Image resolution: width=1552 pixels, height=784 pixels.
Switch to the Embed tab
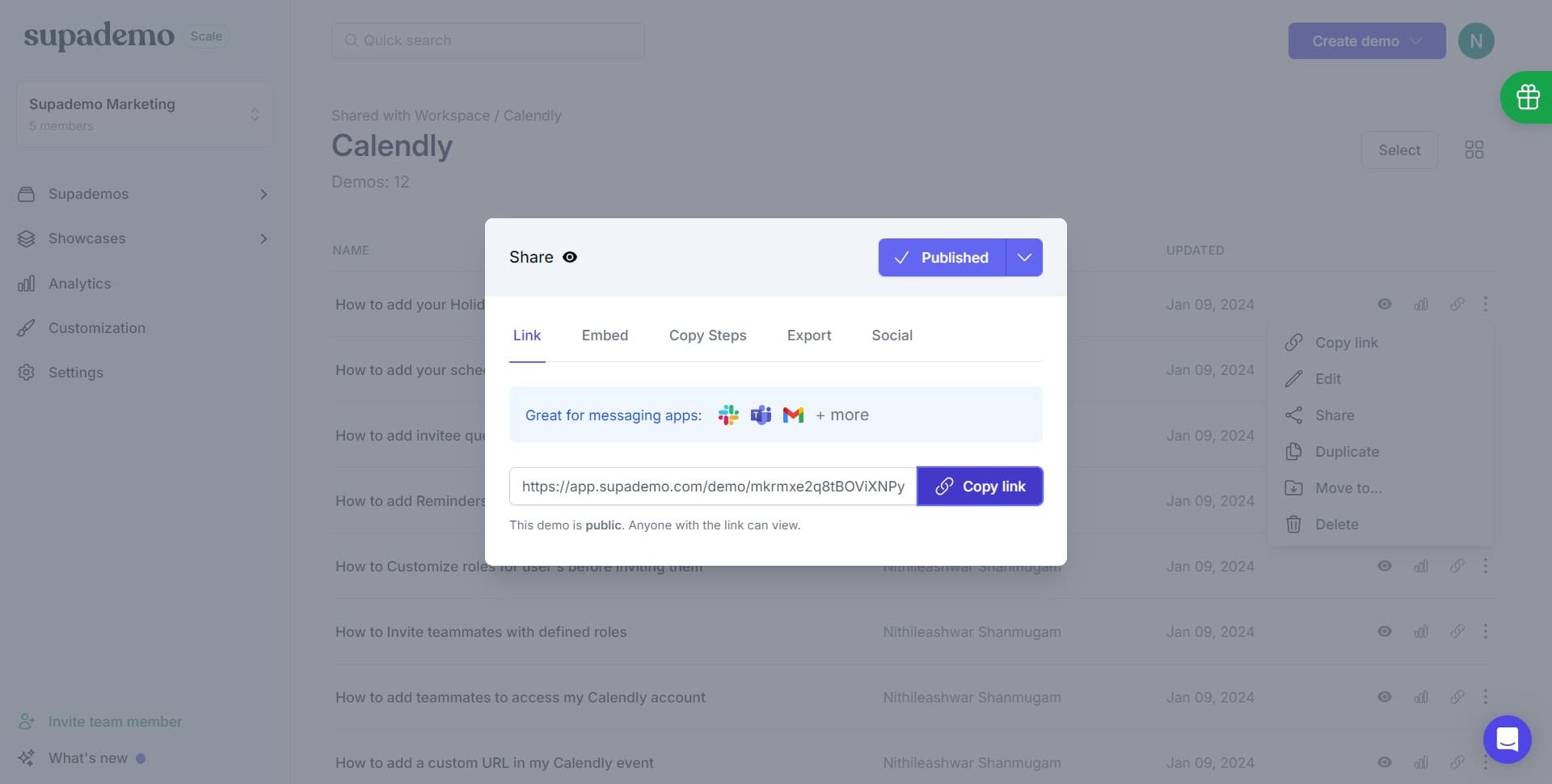(605, 335)
